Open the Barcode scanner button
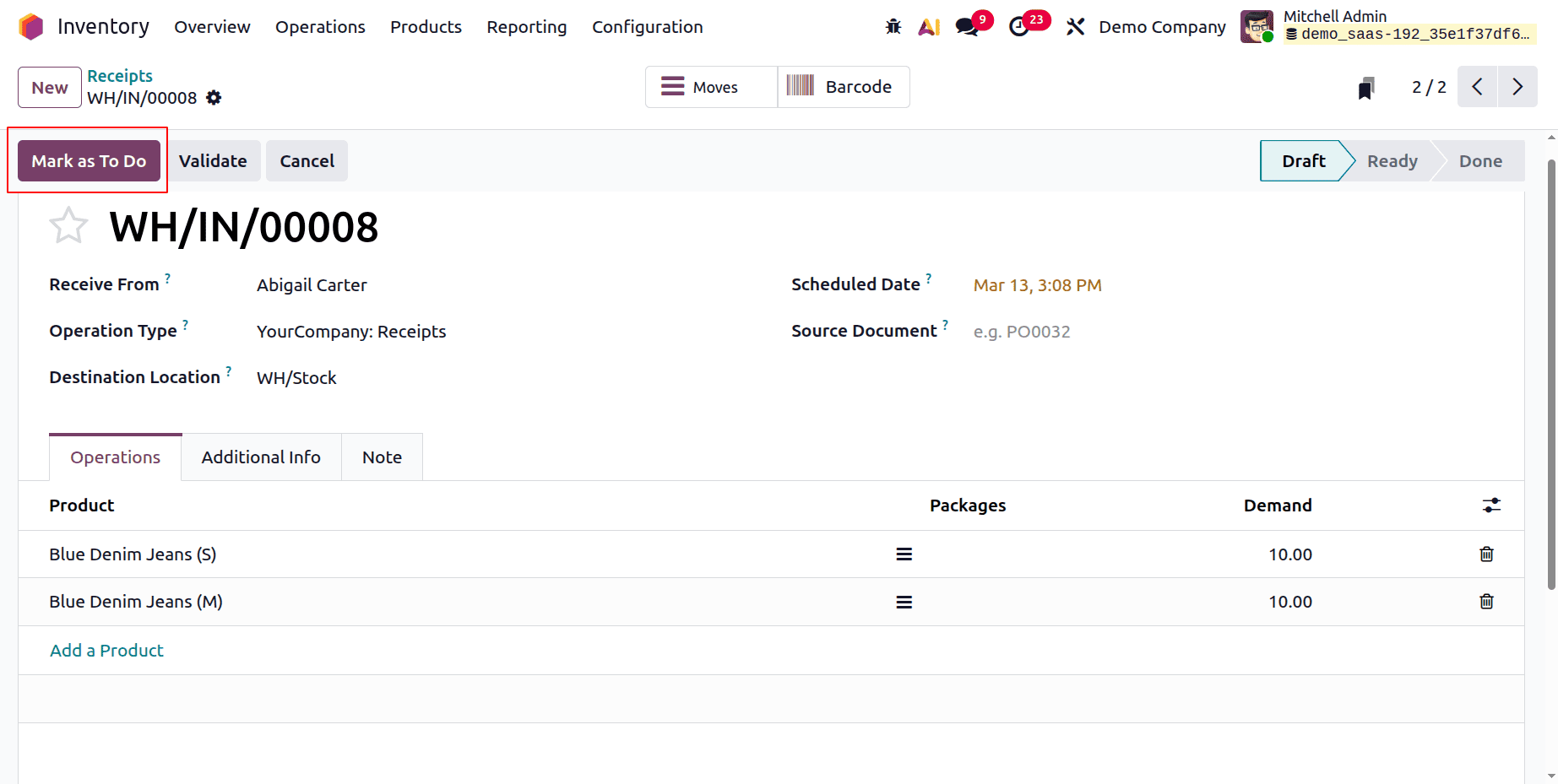This screenshot has width=1558, height=784. [842, 86]
